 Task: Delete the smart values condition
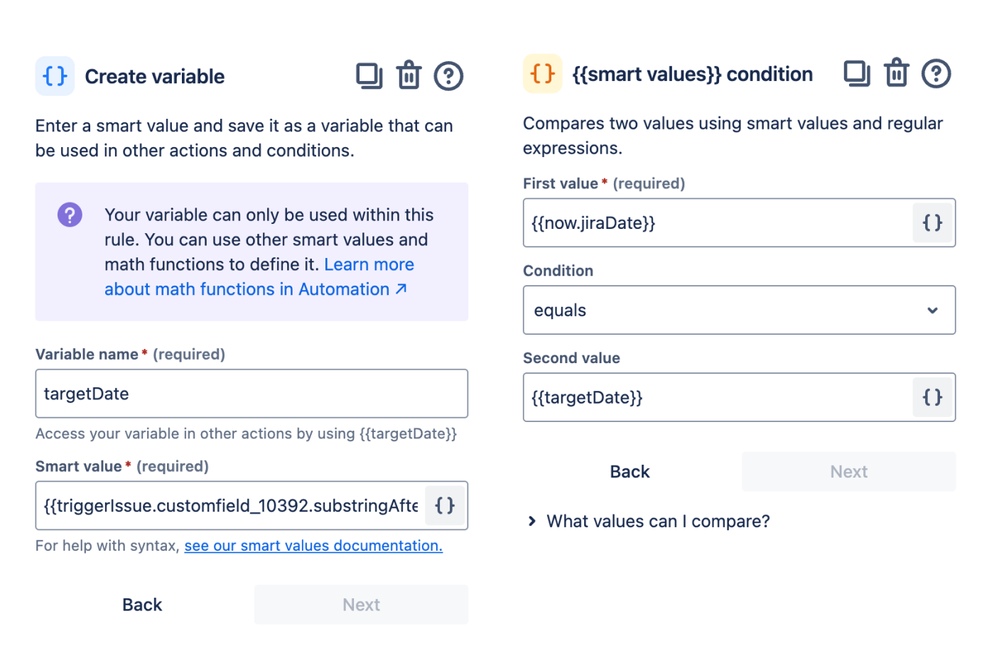pyautogui.click(x=897, y=73)
